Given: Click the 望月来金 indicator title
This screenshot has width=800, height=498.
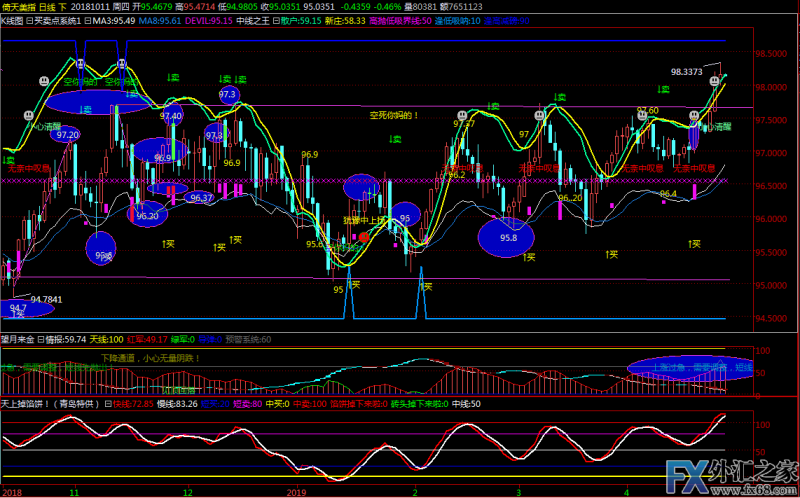Looking at the screenshot, I should pos(18,339).
